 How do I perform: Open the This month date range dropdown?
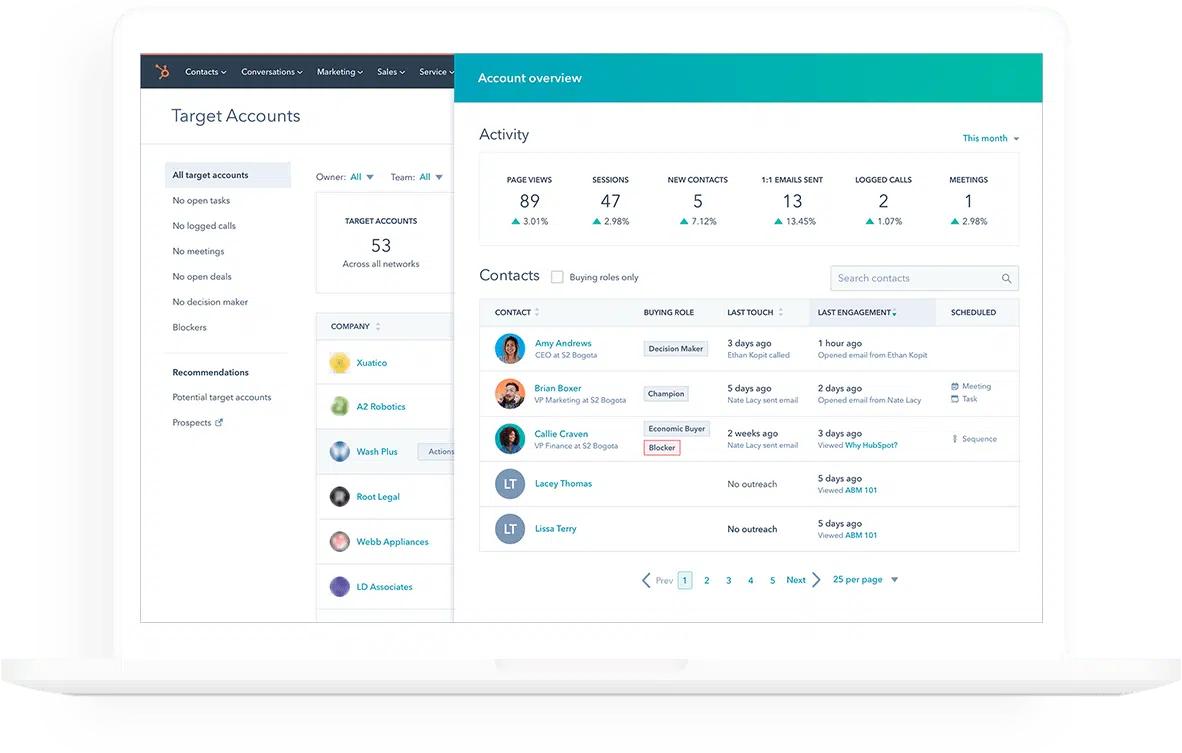point(990,139)
